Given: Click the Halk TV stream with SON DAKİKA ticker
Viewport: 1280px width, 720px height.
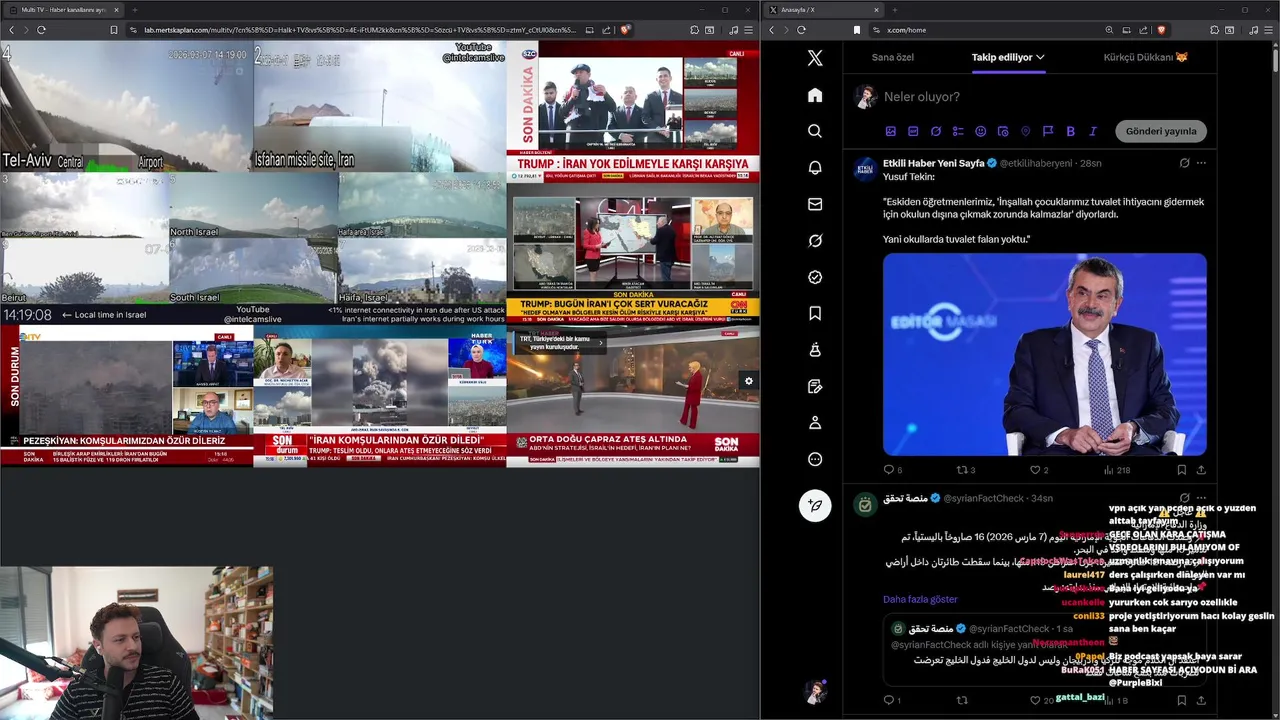Looking at the screenshot, I should point(633,112).
